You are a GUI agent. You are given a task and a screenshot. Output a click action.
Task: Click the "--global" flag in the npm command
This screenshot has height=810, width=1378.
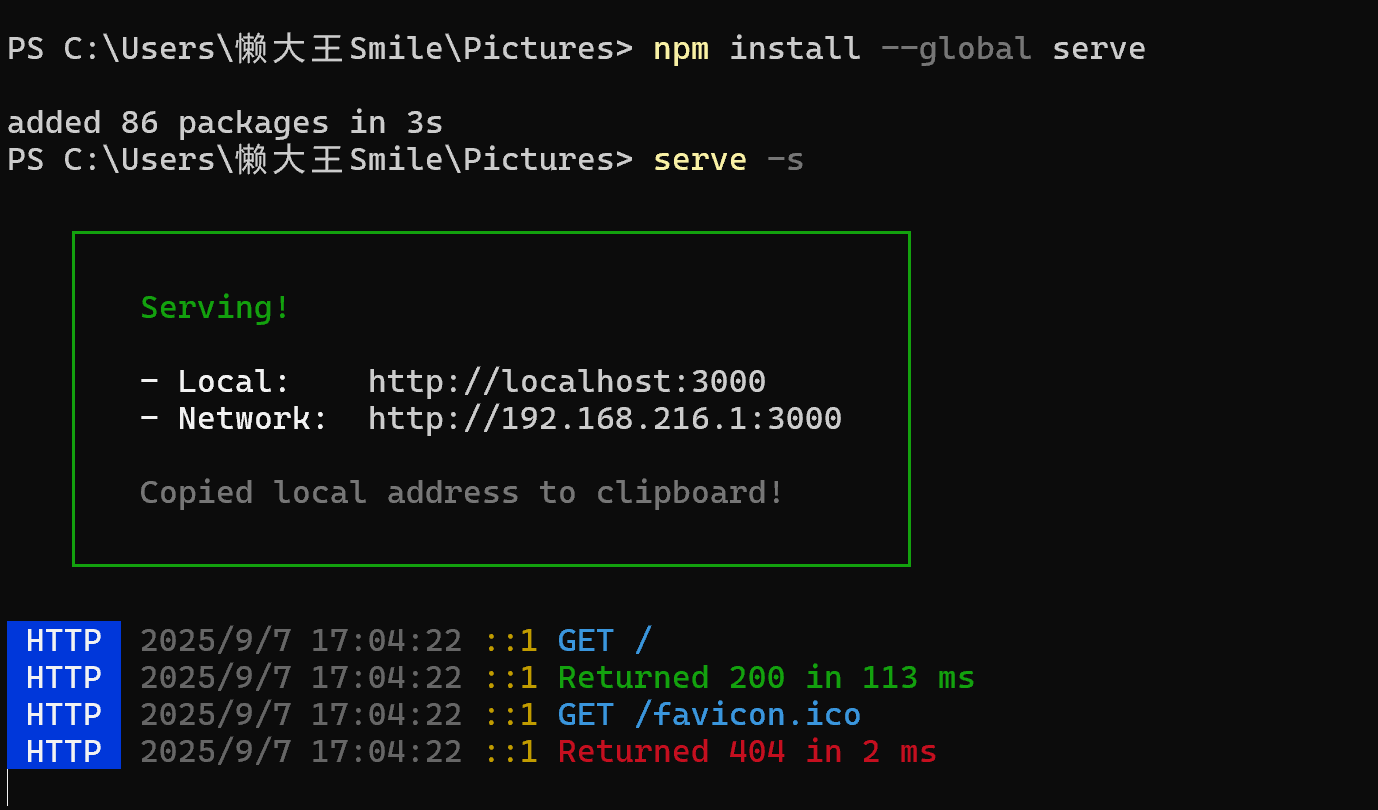click(956, 48)
